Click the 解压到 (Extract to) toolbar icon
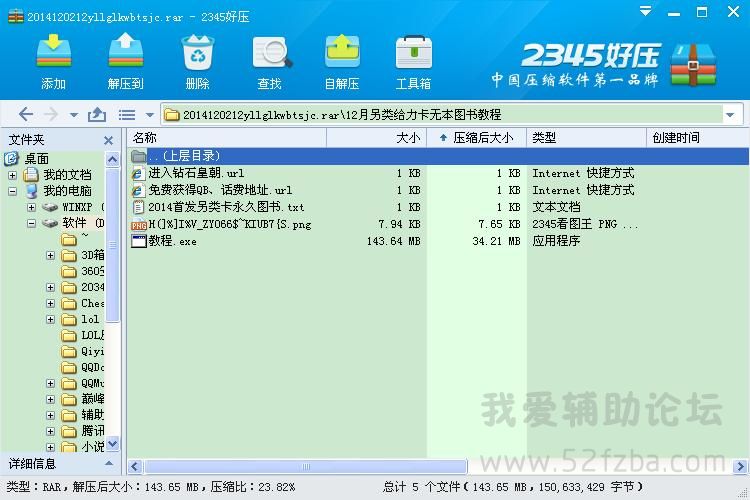 pyautogui.click(x=125, y=51)
